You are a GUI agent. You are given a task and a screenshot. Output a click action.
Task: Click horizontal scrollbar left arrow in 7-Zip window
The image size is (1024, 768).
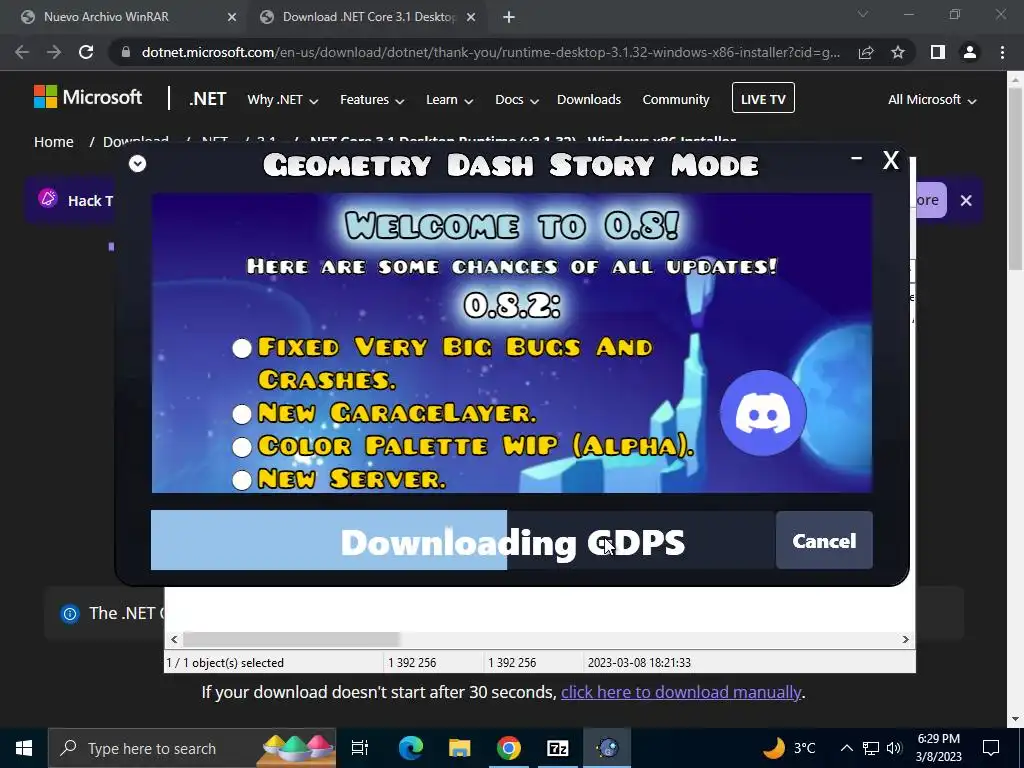click(x=174, y=639)
